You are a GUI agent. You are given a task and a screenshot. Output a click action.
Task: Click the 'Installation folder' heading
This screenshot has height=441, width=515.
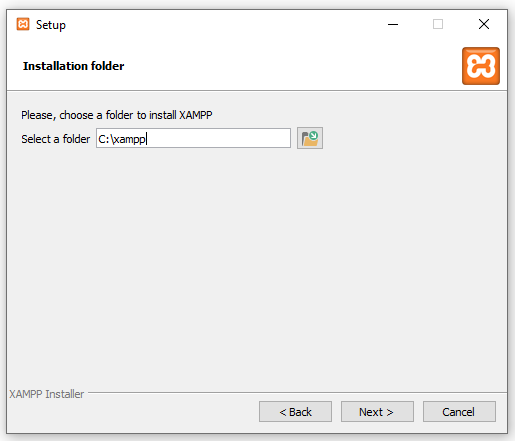(x=73, y=66)
